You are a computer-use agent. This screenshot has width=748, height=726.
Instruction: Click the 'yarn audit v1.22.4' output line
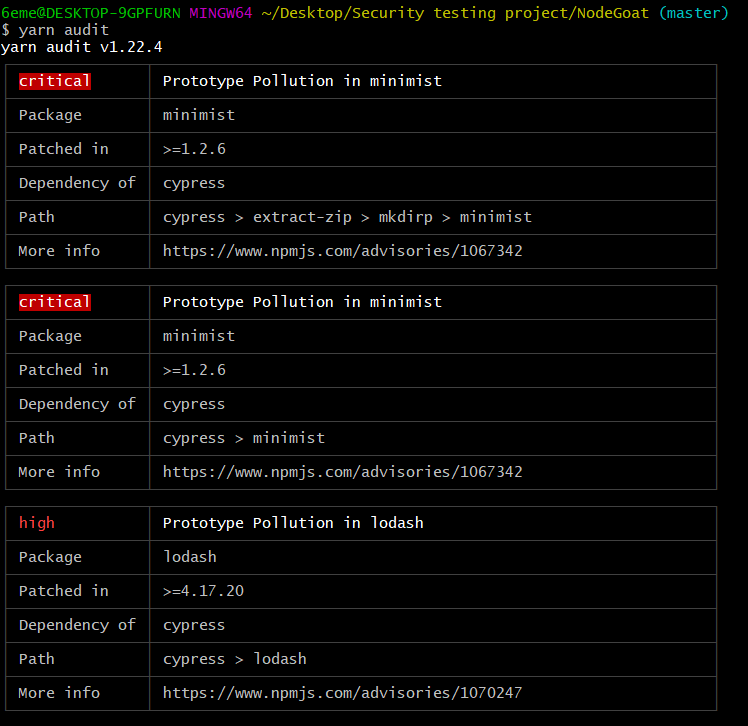(x=82, y=47)
